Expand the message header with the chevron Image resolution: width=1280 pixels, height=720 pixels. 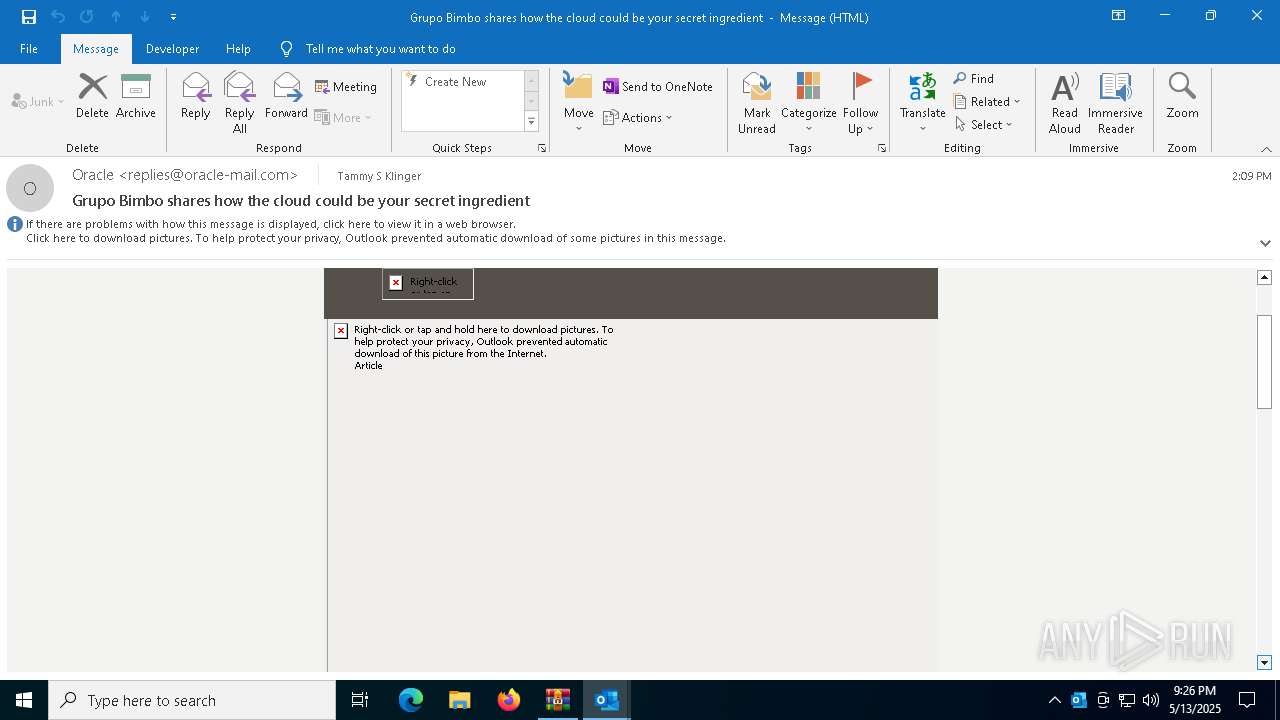(1265, 243)
